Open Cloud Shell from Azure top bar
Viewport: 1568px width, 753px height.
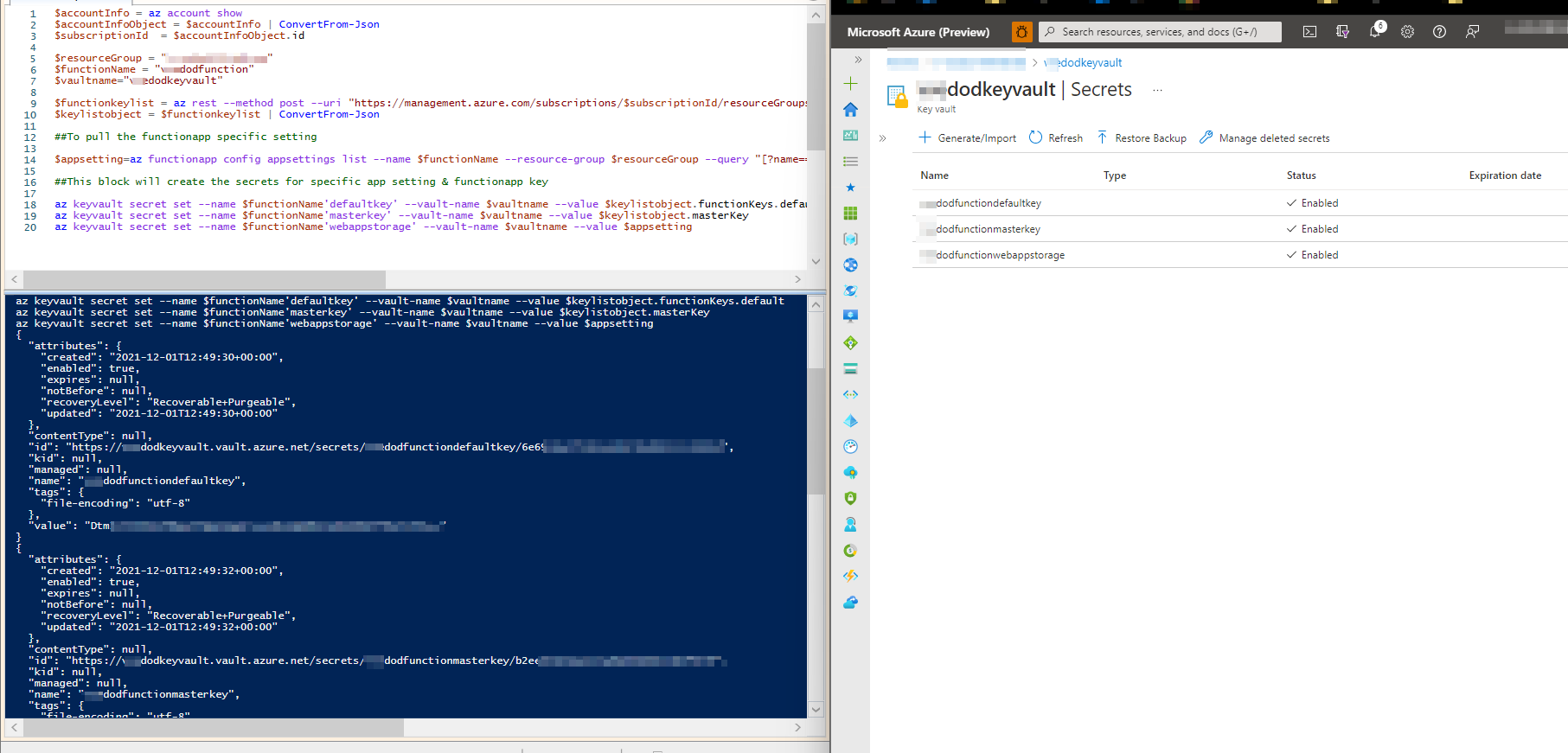(x=1309, y=32)
